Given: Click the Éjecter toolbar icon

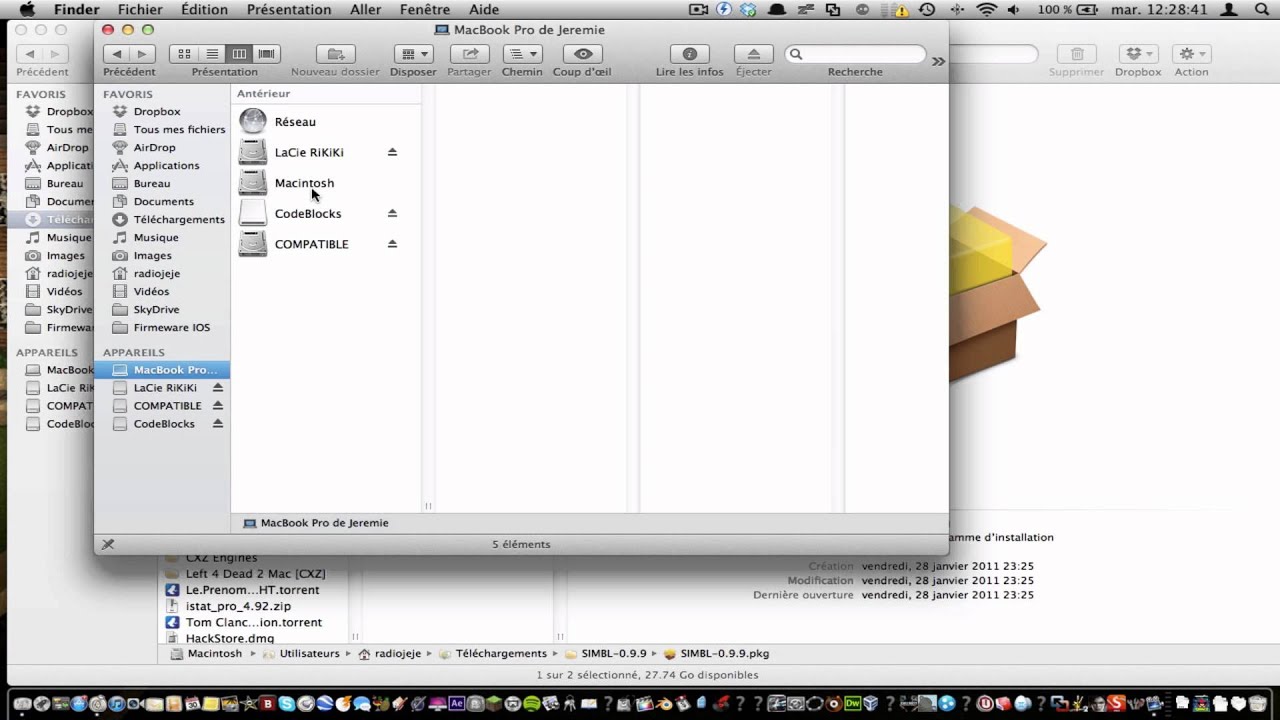Looking at the screenshot, I should pyautogui.click(x=754, y=54).
